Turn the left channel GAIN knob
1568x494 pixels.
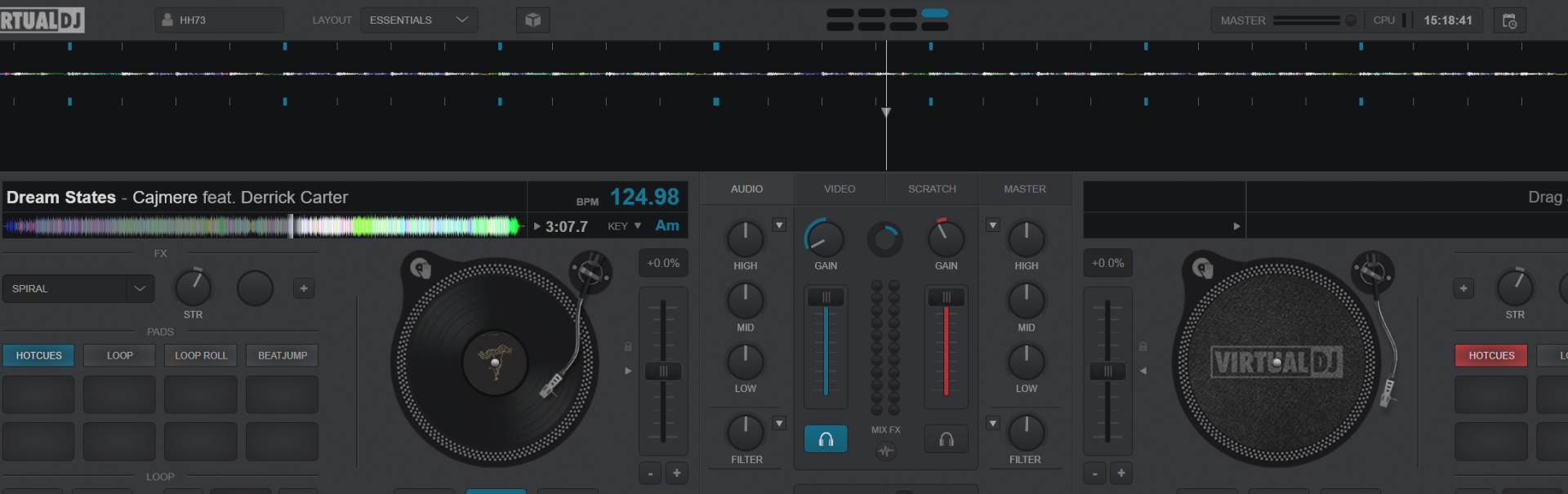tap(825, 239)
